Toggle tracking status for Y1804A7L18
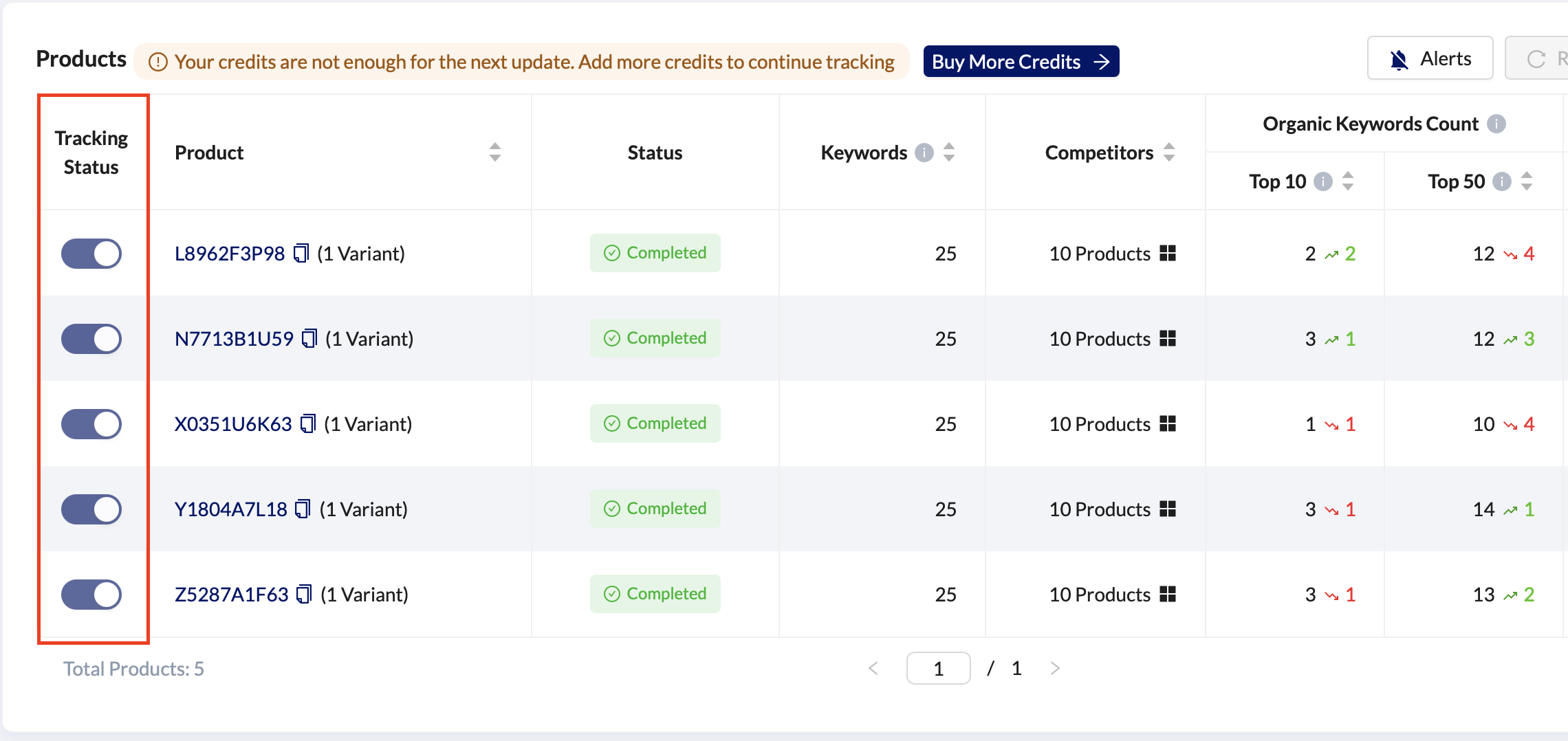Screen dimensions: 1568x741 (x=91, y=509)
